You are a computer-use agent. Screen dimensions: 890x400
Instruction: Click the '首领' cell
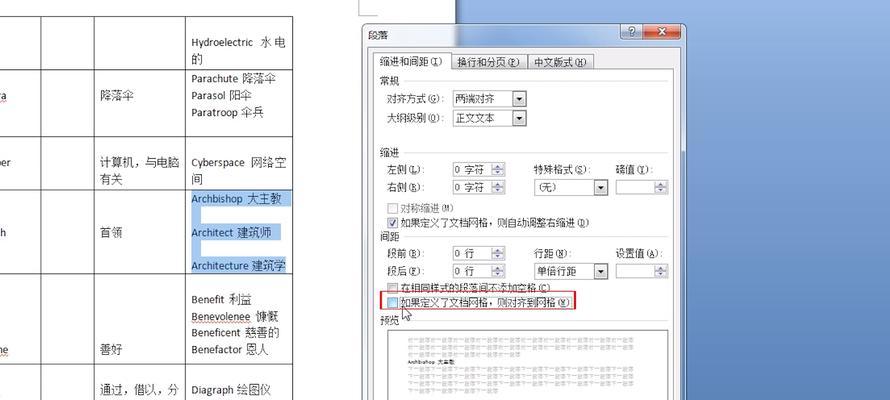140,231
